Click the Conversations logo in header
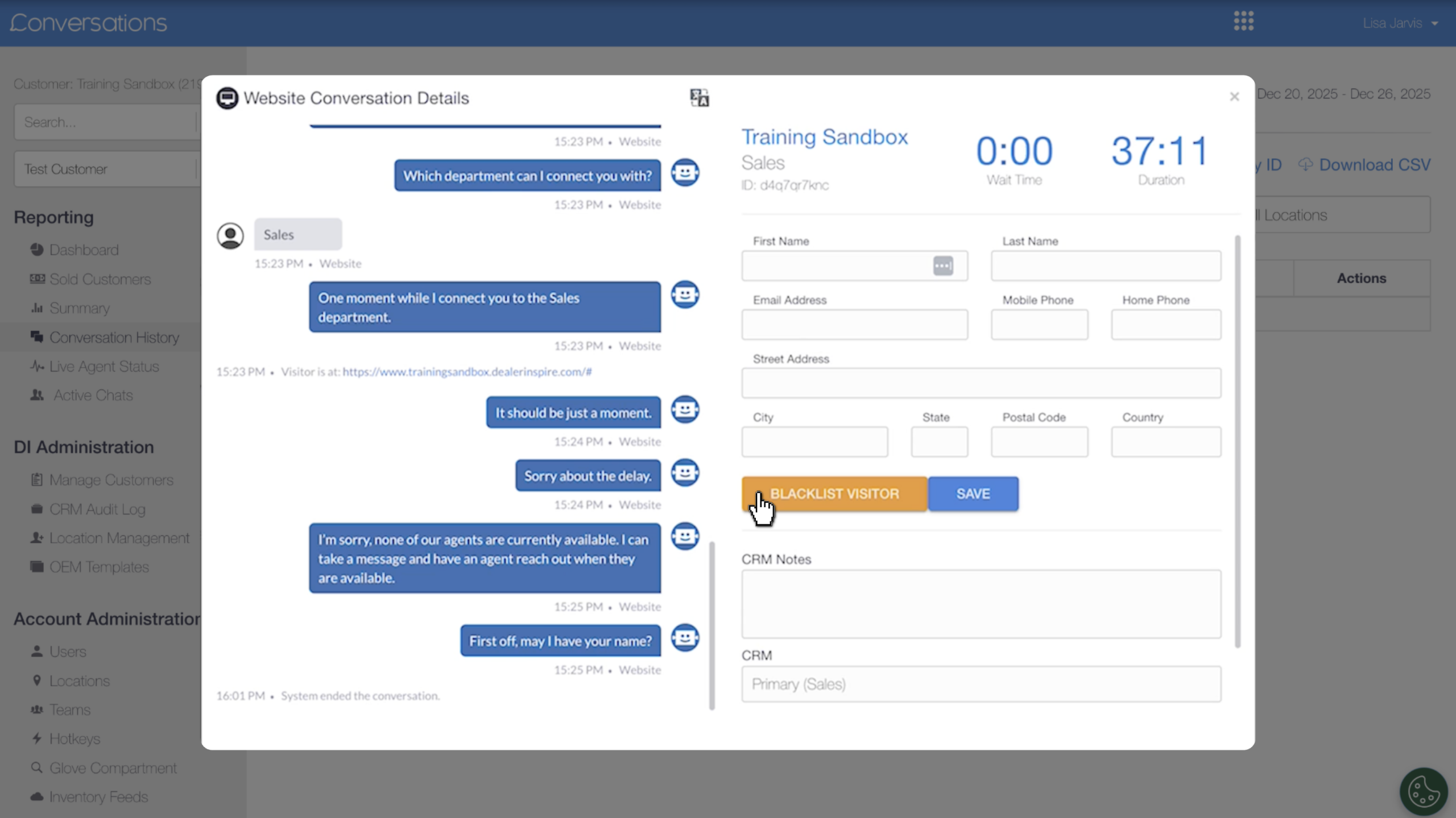The width and height of the screenshot is (1456, 818). click(x=88, y=23)
